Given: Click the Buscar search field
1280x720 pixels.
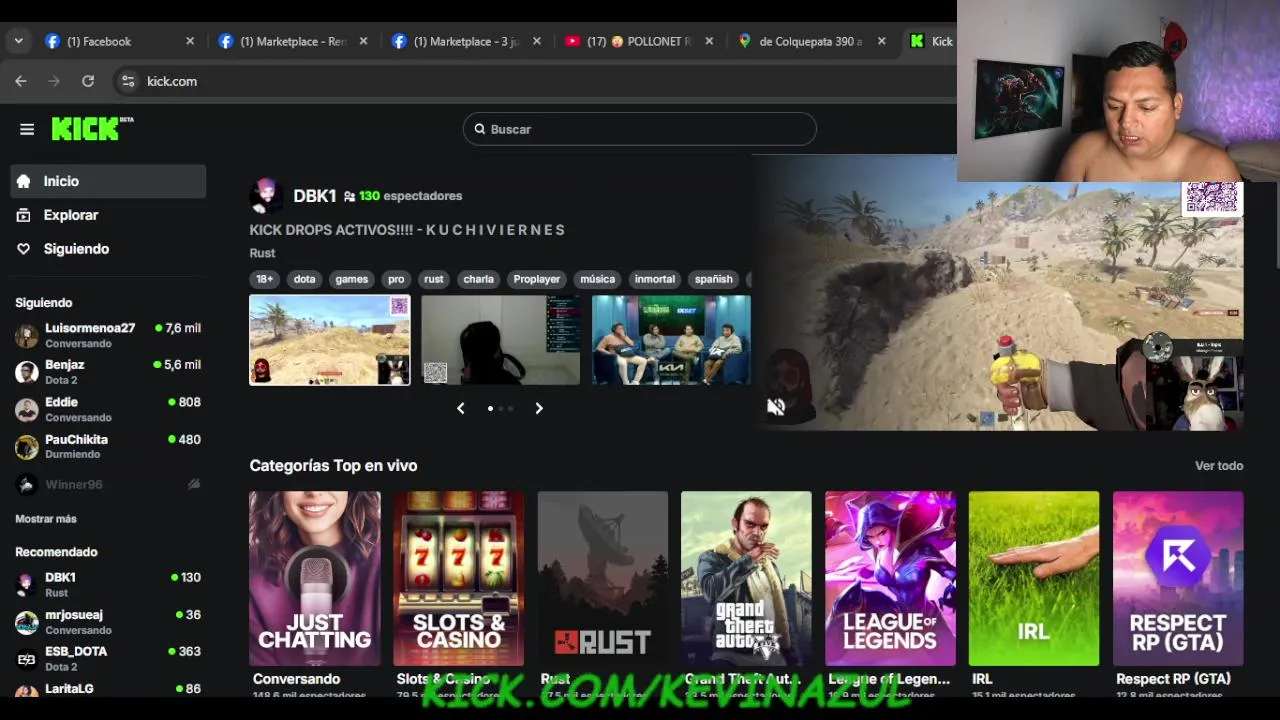Looking at the screenshot, I should (640, 129).
